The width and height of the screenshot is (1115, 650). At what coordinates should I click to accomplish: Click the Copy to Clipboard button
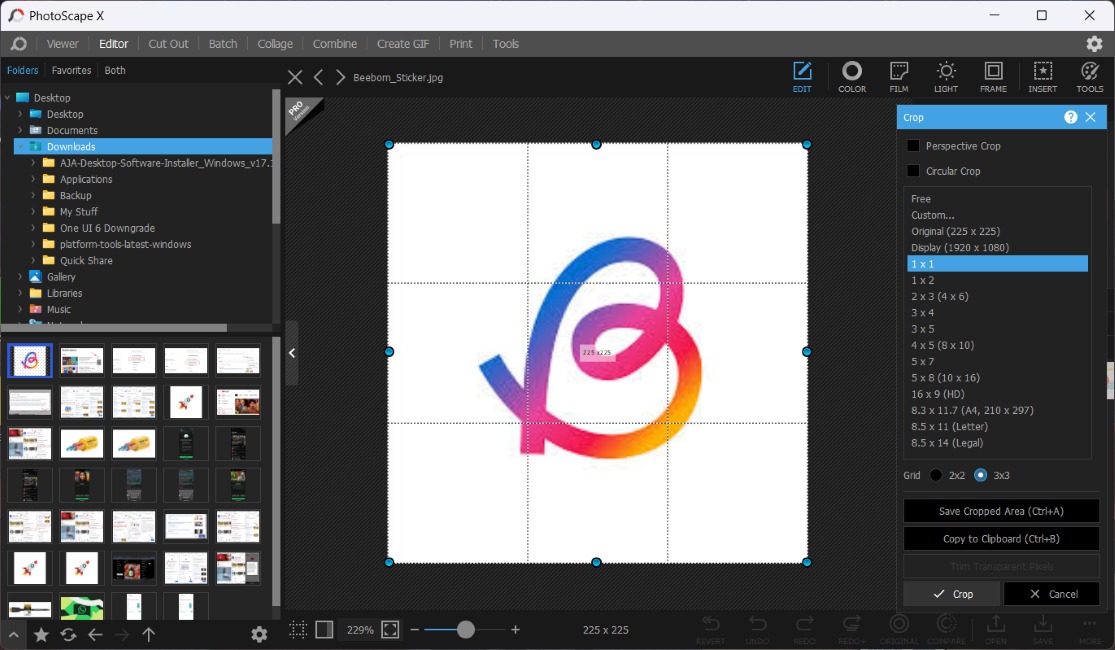(1000, 538)
